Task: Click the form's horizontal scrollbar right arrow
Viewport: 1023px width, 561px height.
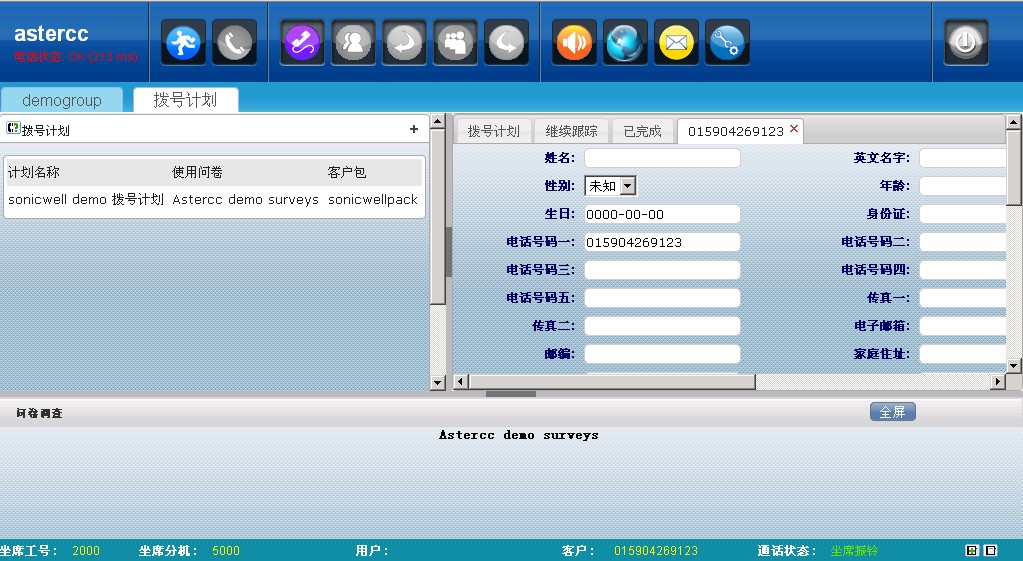Action: (x=997, y=382)
